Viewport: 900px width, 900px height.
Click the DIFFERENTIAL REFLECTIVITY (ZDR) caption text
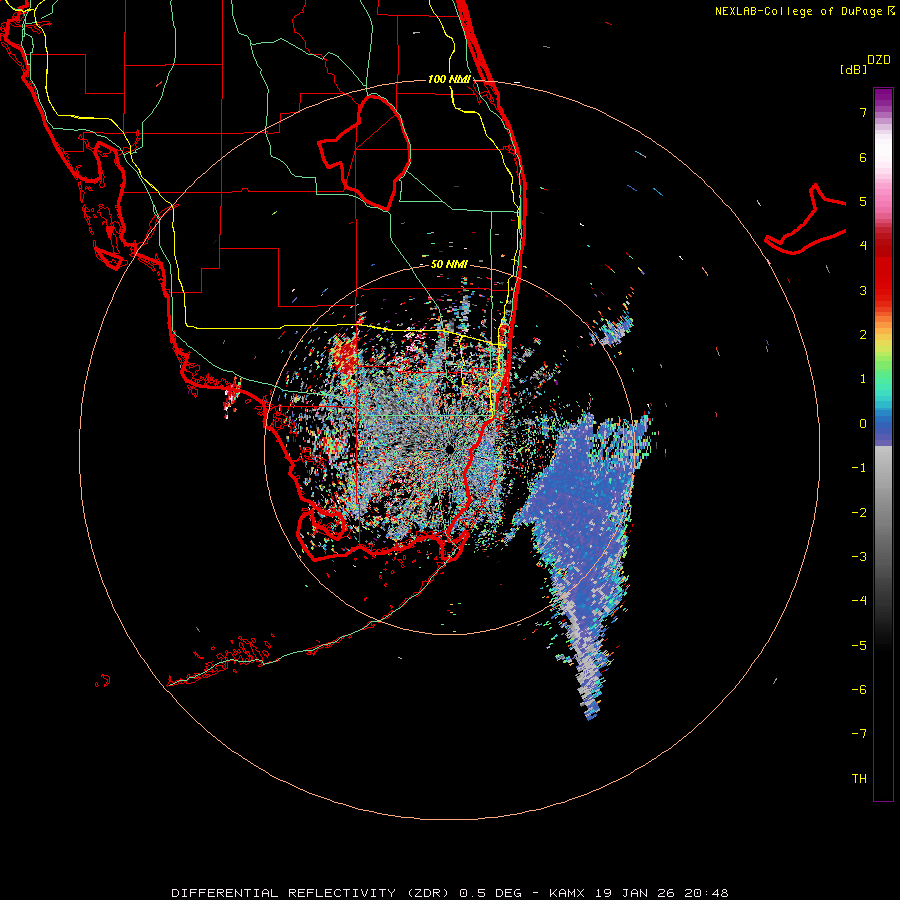pyautogui.click(x=312, y=893)
